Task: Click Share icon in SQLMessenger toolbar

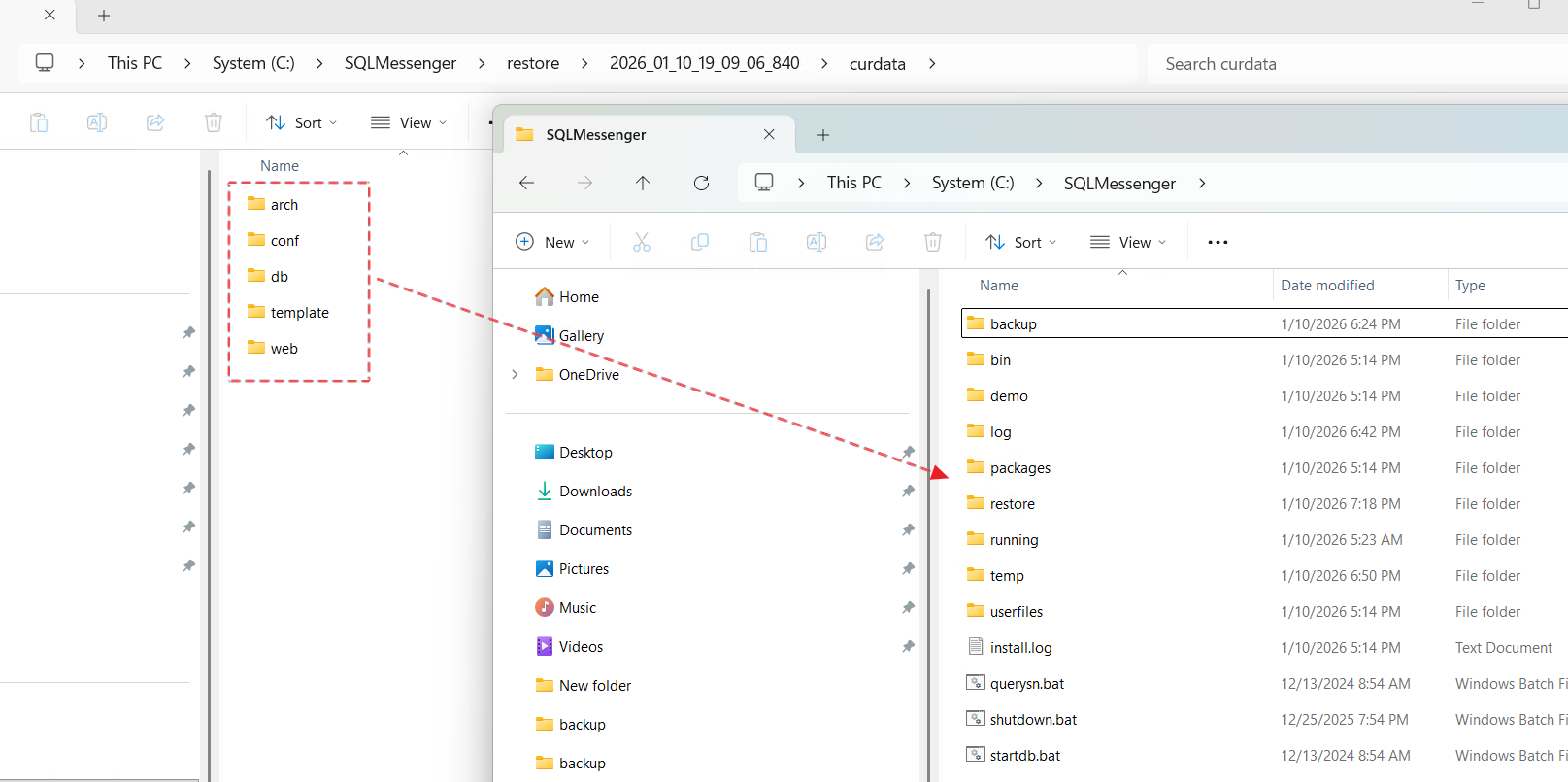Action: coord(875,242)
